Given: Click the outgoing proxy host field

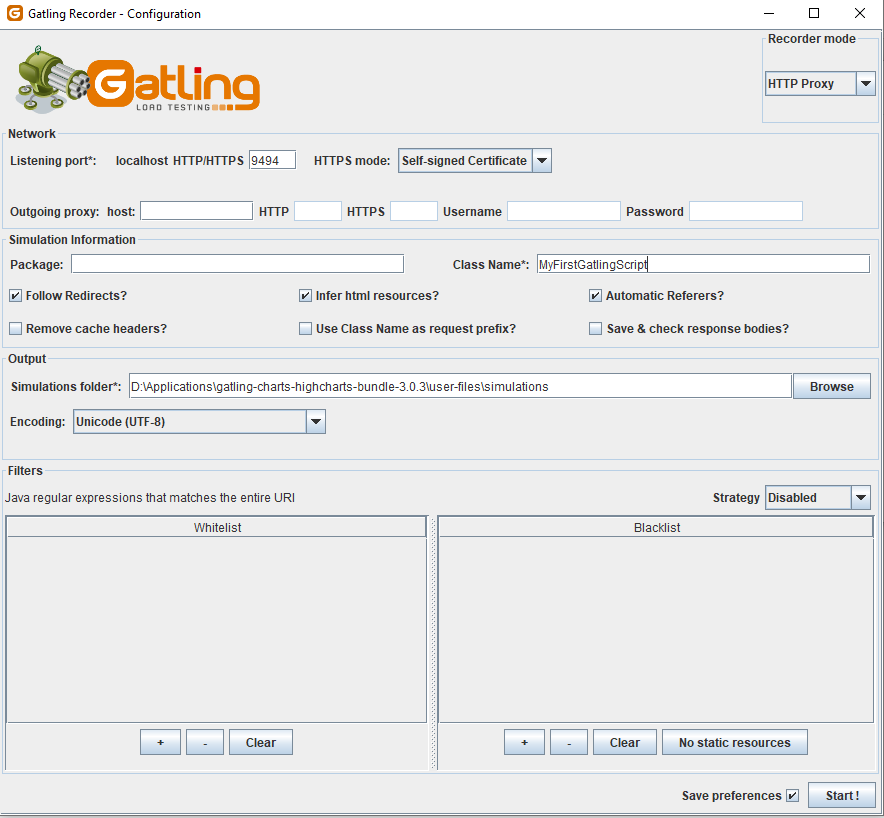Looking at the screenshot, I should pyautogui.click(x=196, y=211).
